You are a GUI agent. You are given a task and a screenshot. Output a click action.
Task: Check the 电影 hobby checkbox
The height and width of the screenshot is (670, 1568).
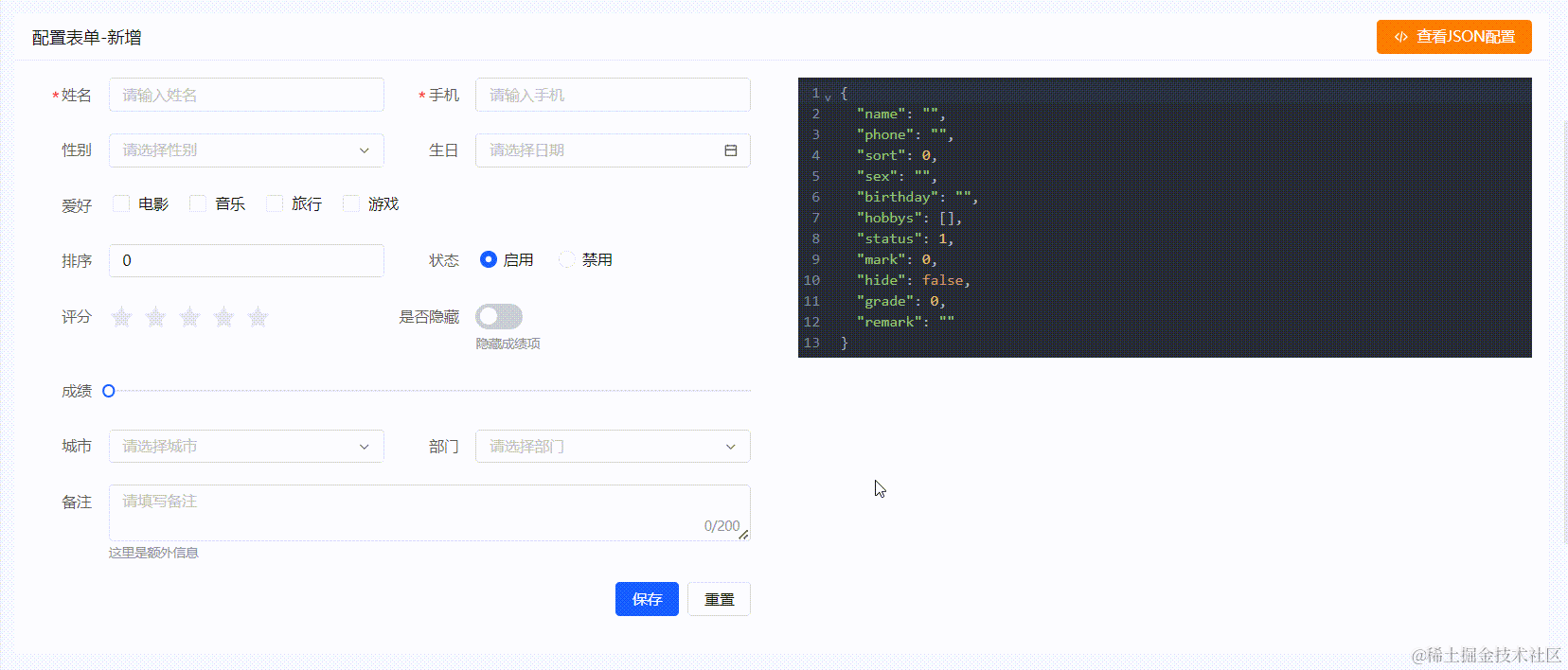point(121,203)
